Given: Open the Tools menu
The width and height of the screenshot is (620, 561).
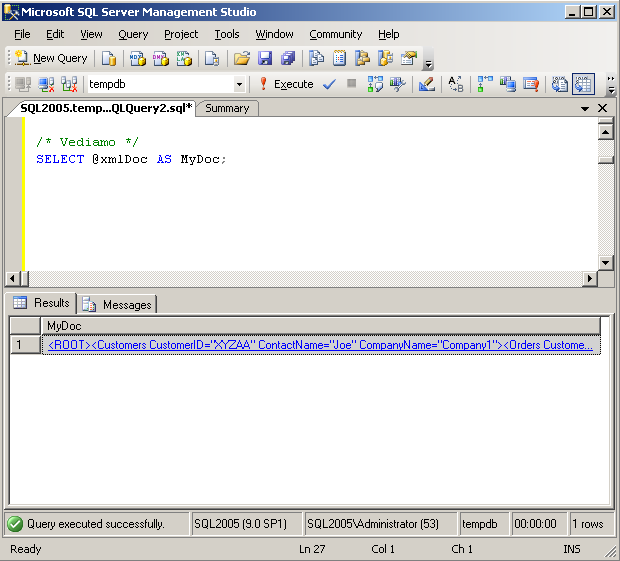Looking at the screenshot, I should point(227,34).
